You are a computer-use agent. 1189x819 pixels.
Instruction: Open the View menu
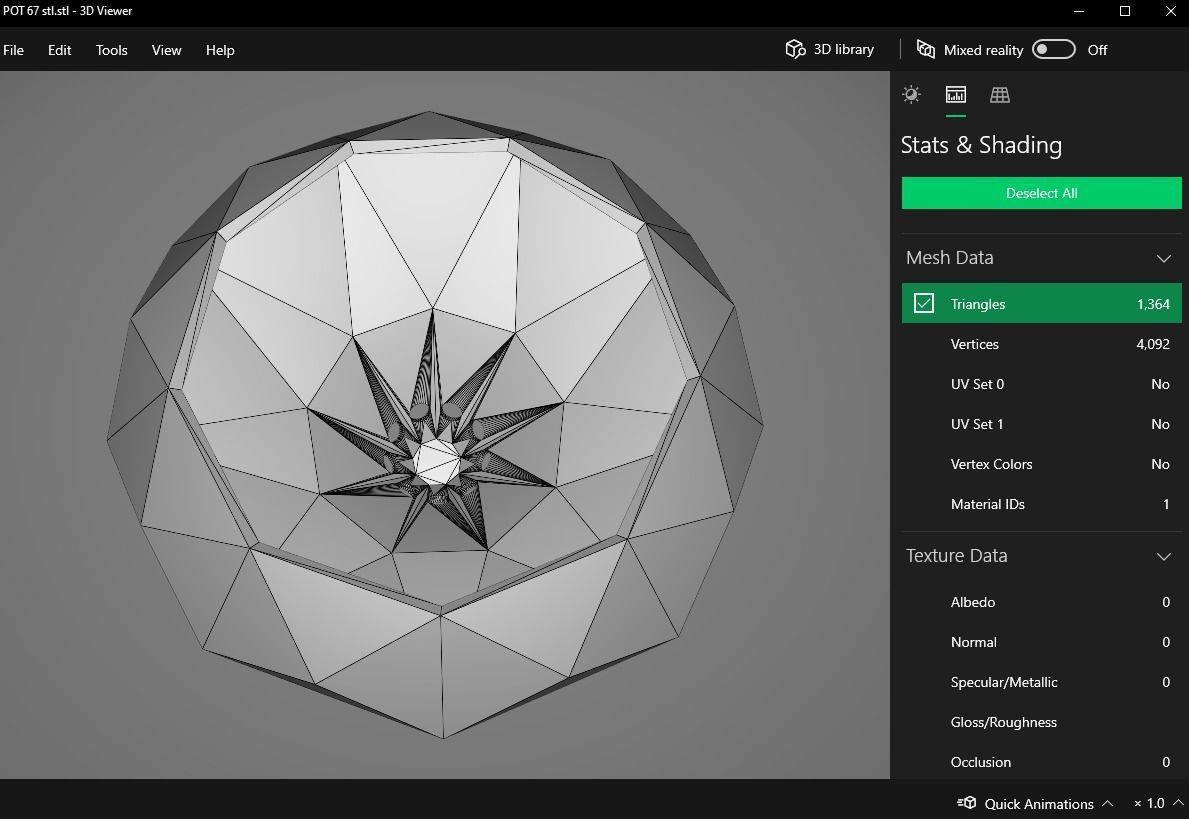tap(166, 50)
